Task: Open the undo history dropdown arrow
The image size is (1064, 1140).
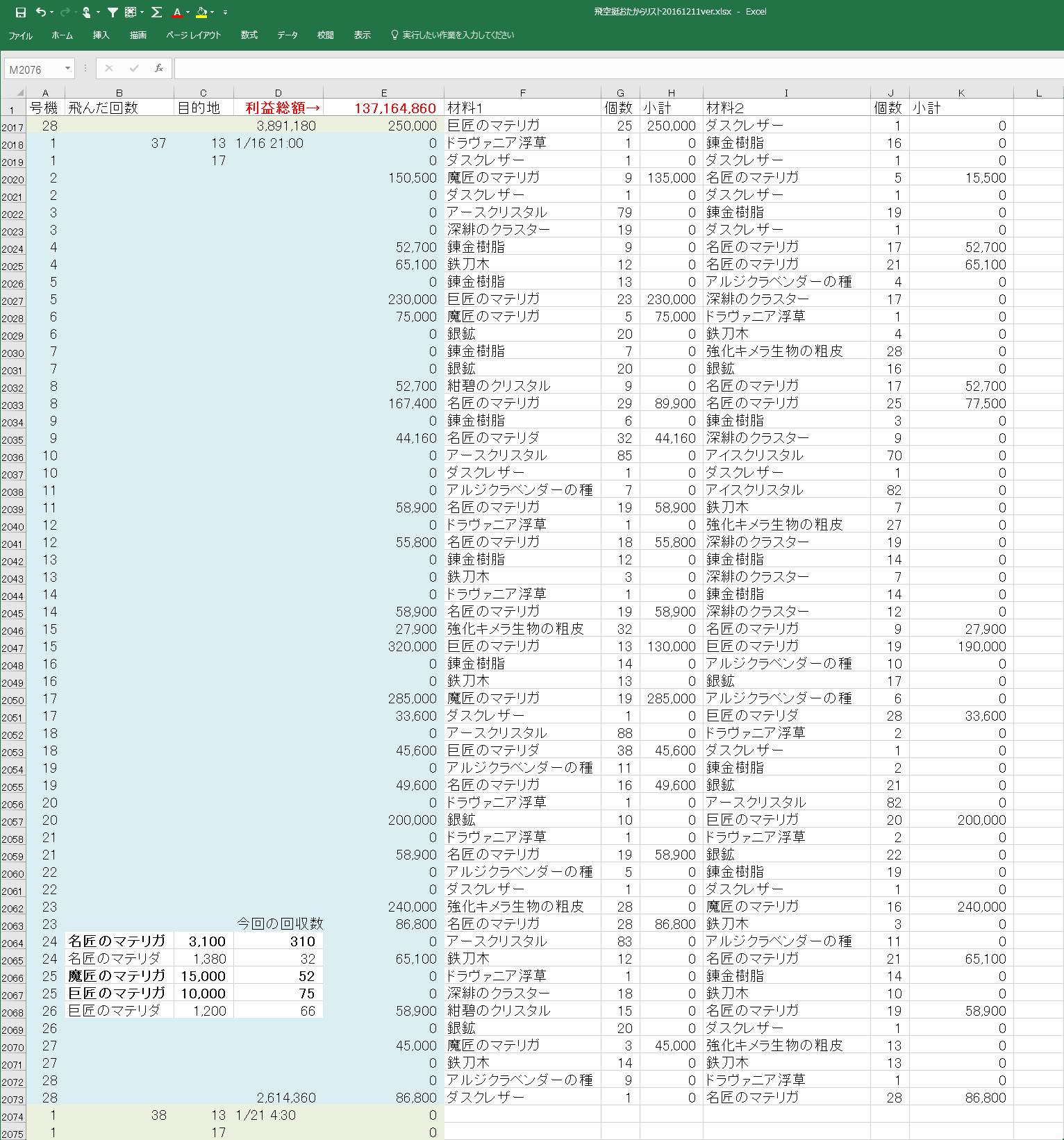Action: (52, 12)
